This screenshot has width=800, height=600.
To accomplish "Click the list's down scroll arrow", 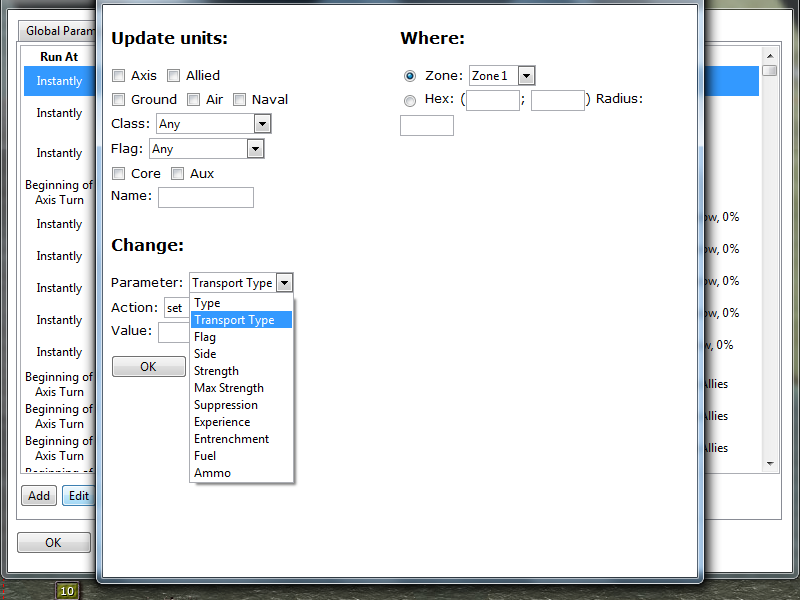I will pos(770,464).
